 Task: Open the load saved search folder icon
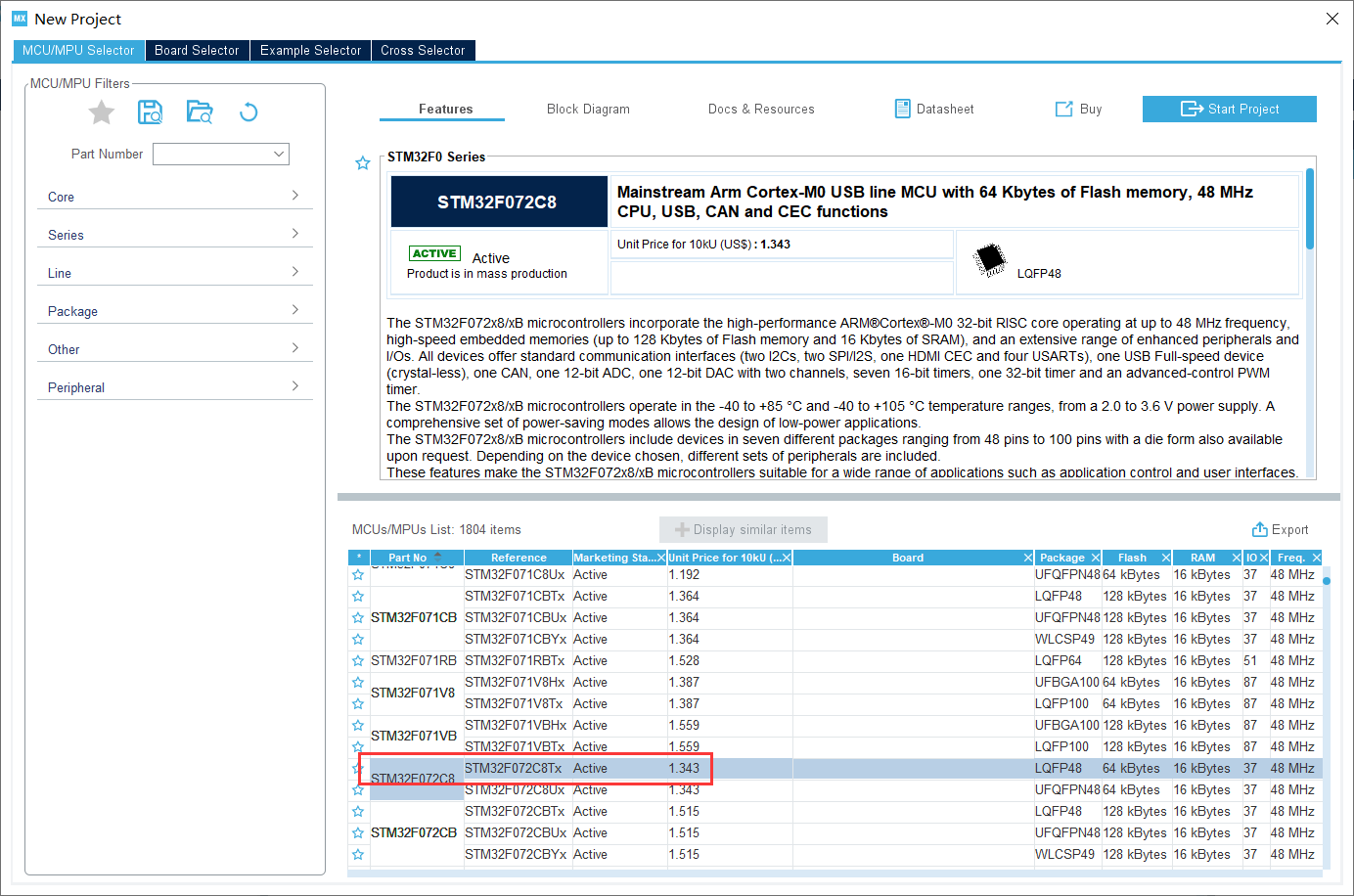click(x=200, y=112)
